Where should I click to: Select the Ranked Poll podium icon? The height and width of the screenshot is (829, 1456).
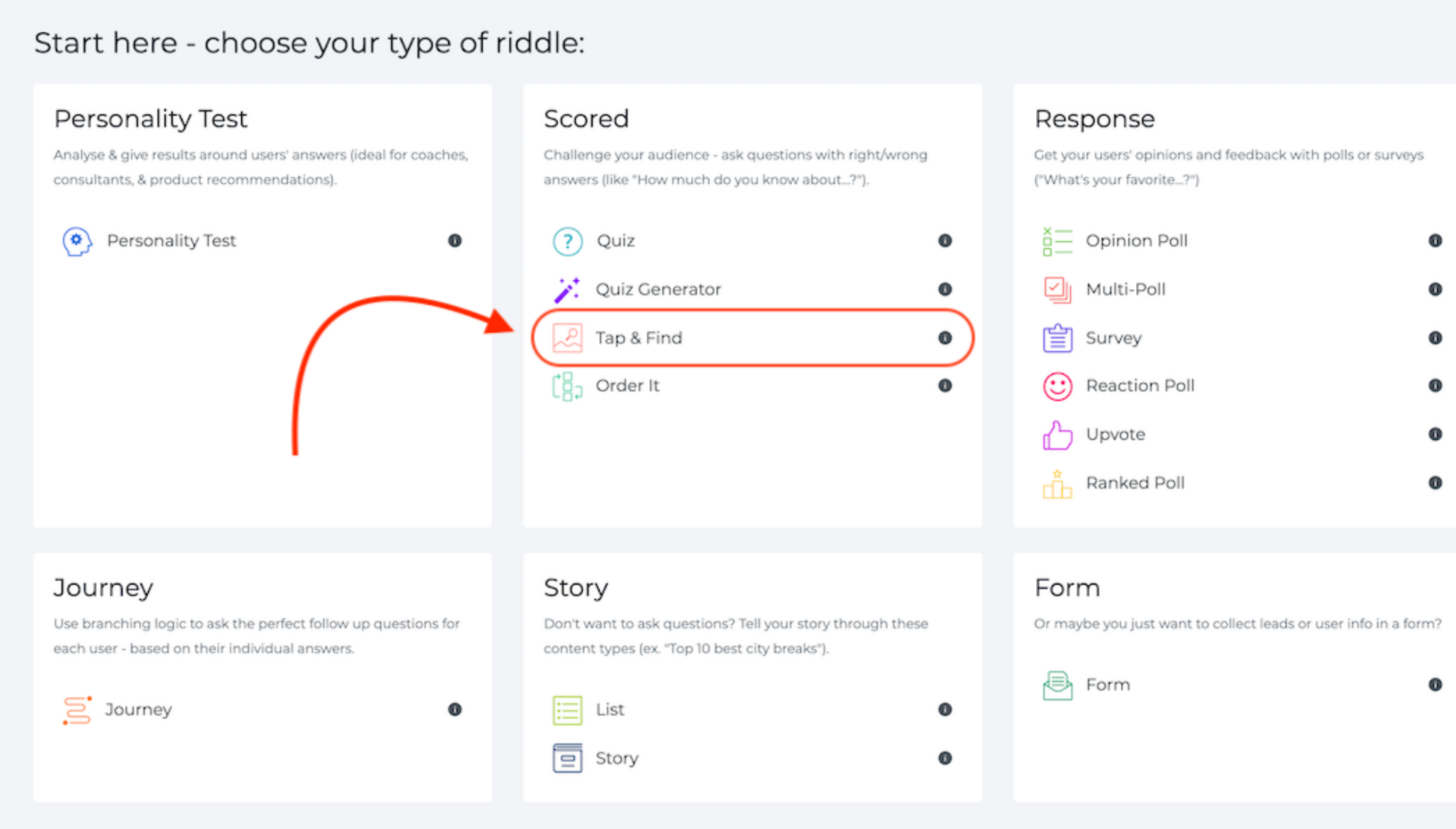pyautogui.click(x=1057, y=484)
